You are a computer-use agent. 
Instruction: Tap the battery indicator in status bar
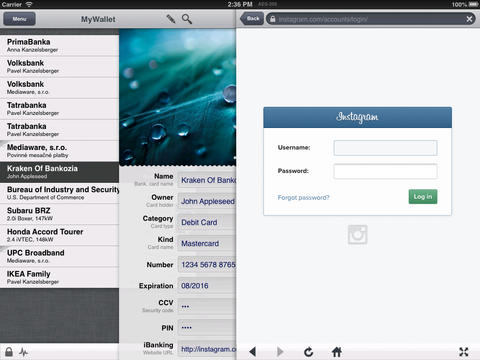473,4
